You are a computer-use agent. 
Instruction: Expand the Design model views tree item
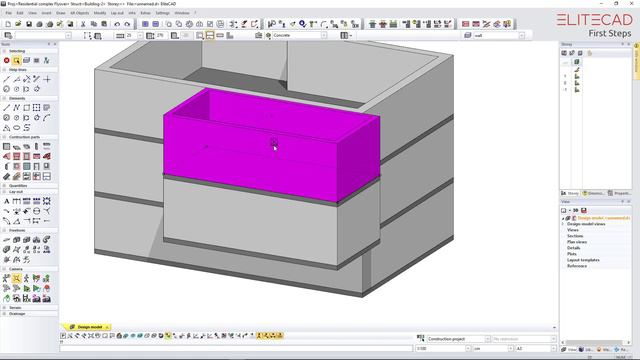tap(563, 224)
